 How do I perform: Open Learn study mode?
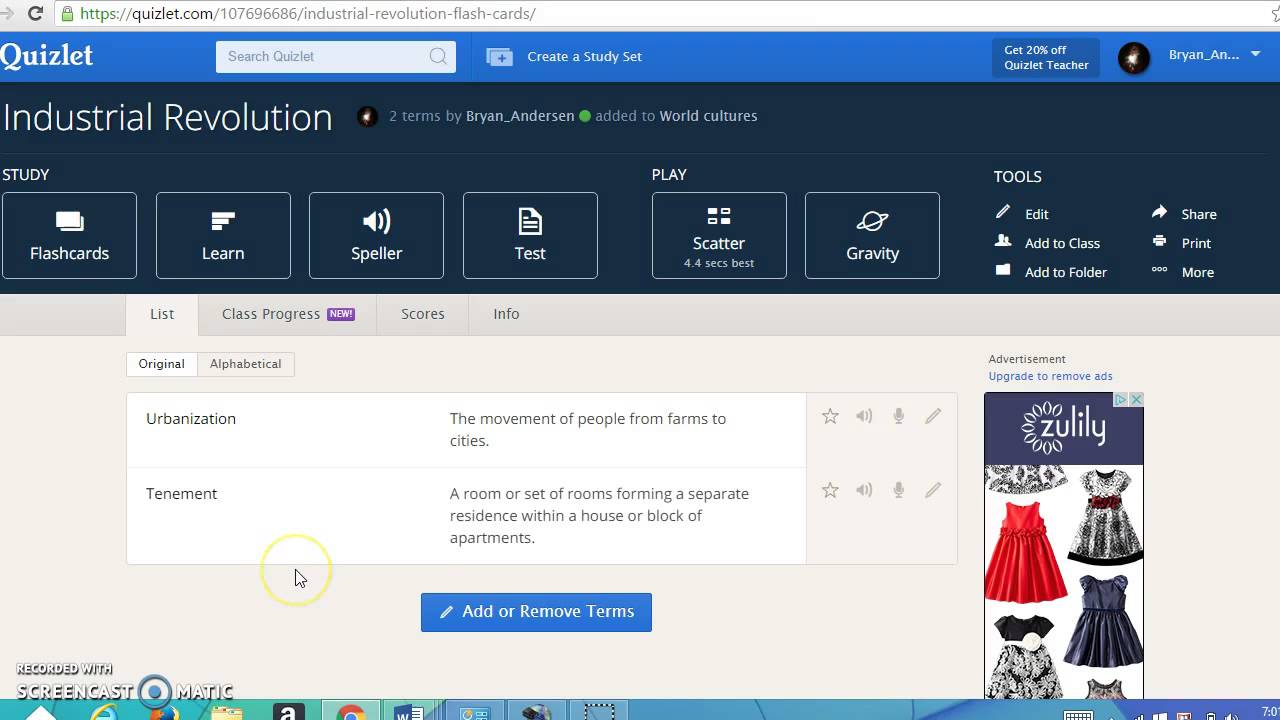223,235
